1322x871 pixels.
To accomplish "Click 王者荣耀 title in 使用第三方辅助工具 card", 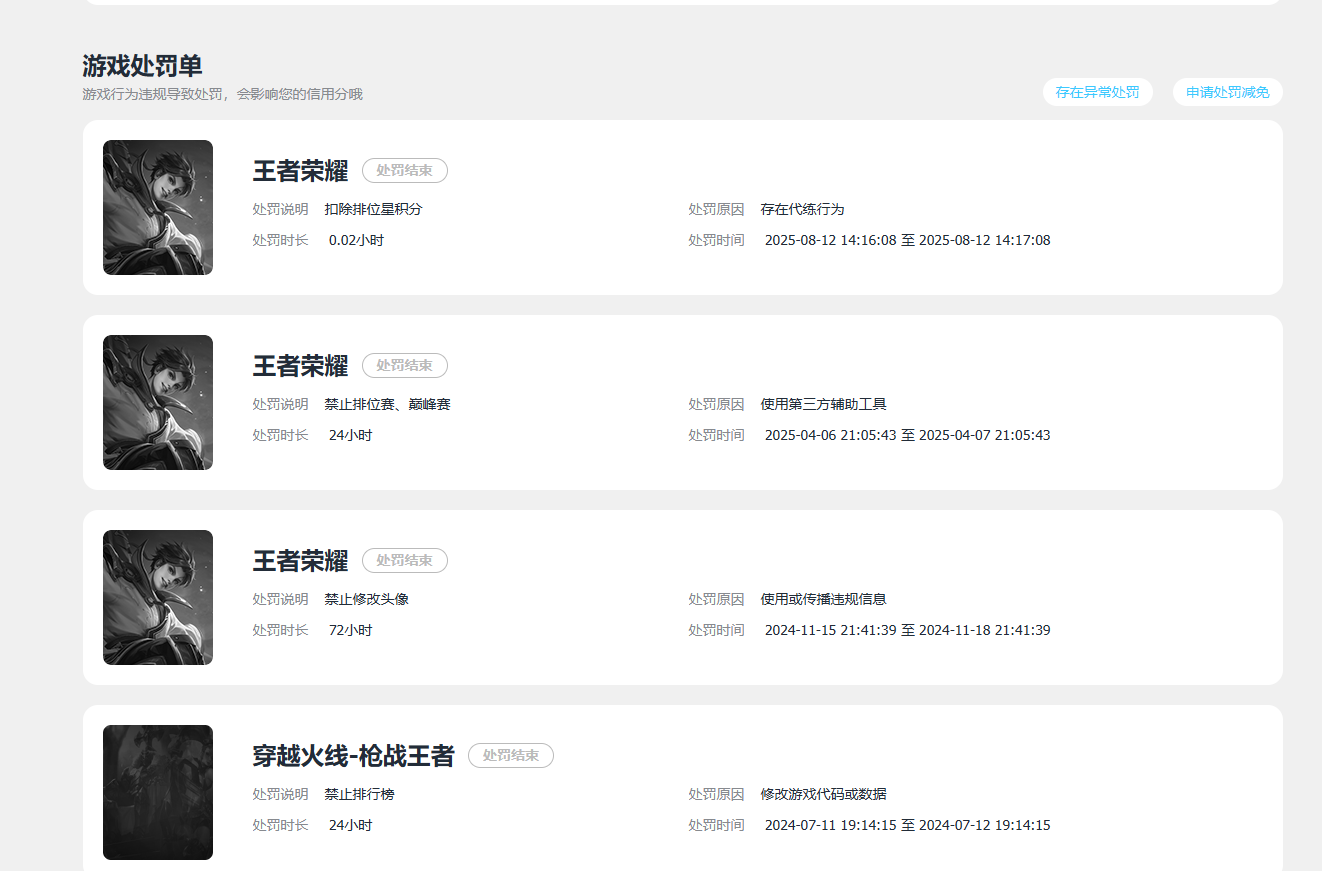I will (x=300, y=366).
